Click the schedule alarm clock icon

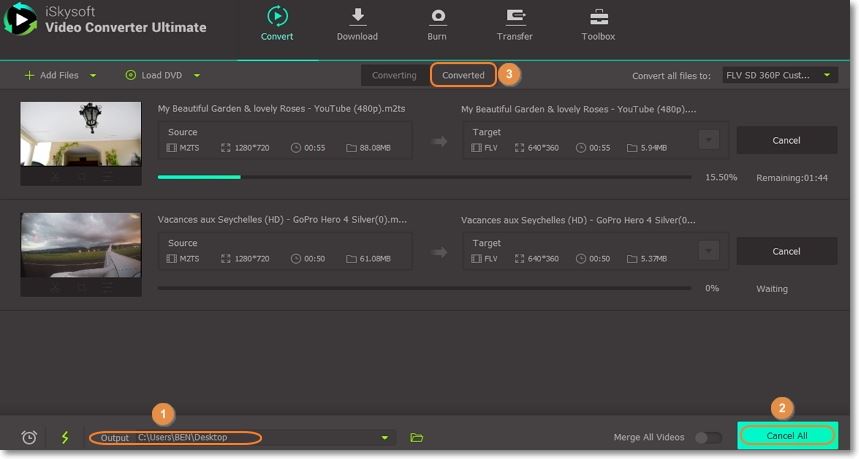point(29,437)
